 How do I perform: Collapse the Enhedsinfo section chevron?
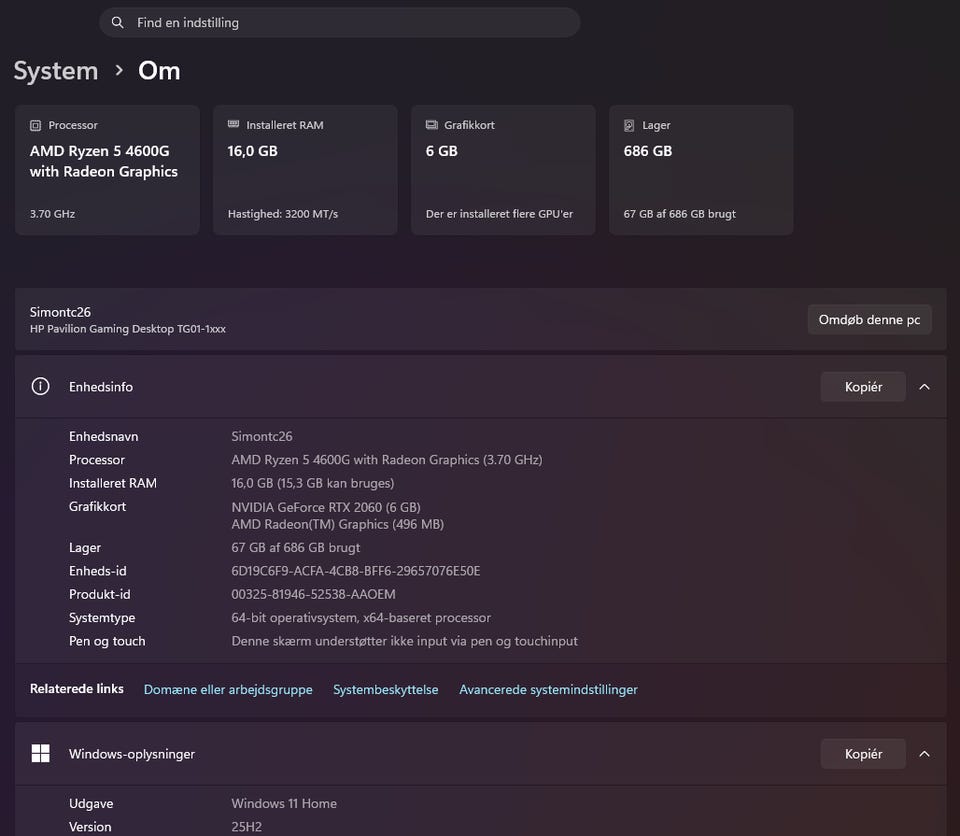coord(924,387)
